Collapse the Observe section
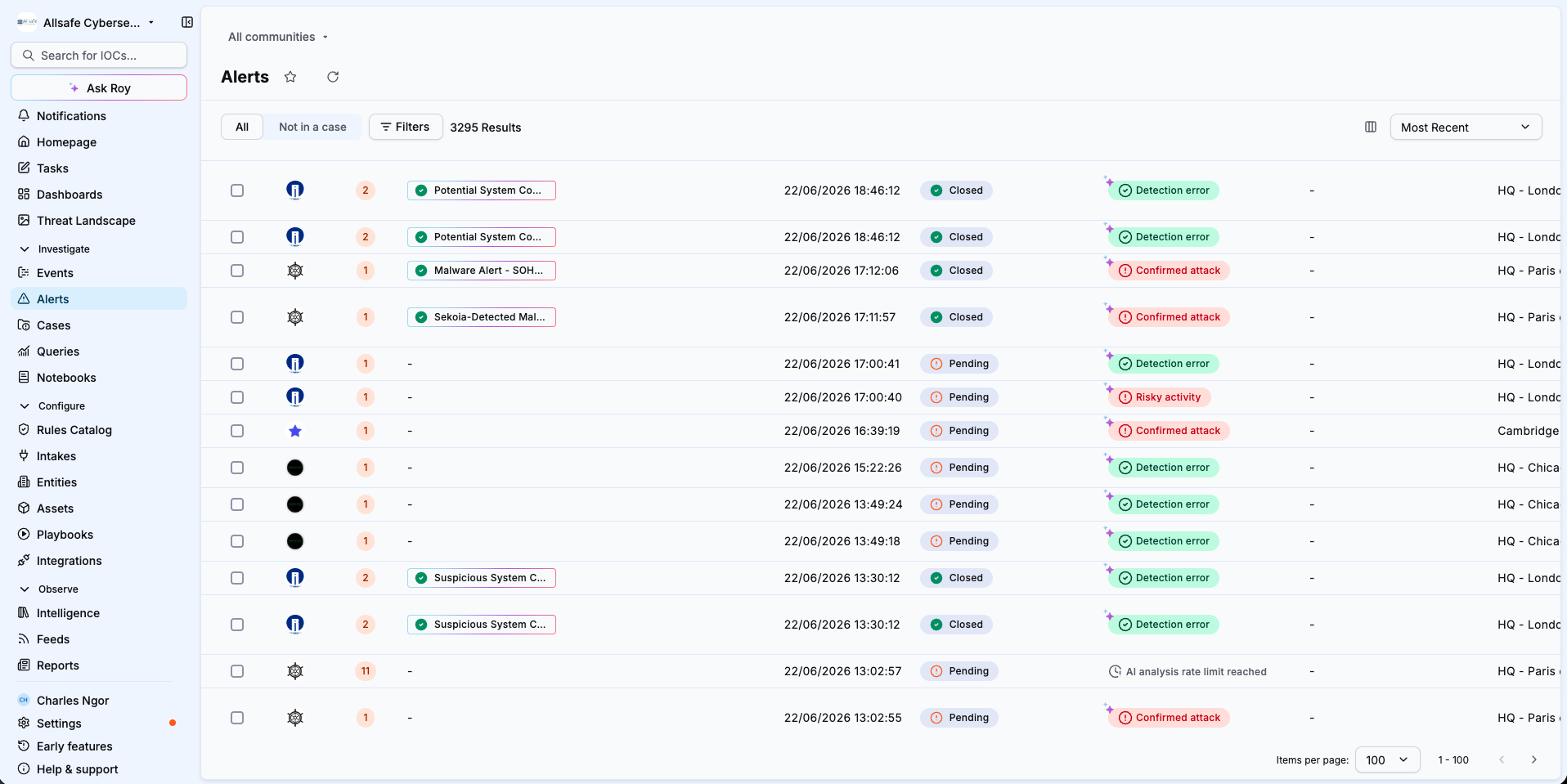 49,589
